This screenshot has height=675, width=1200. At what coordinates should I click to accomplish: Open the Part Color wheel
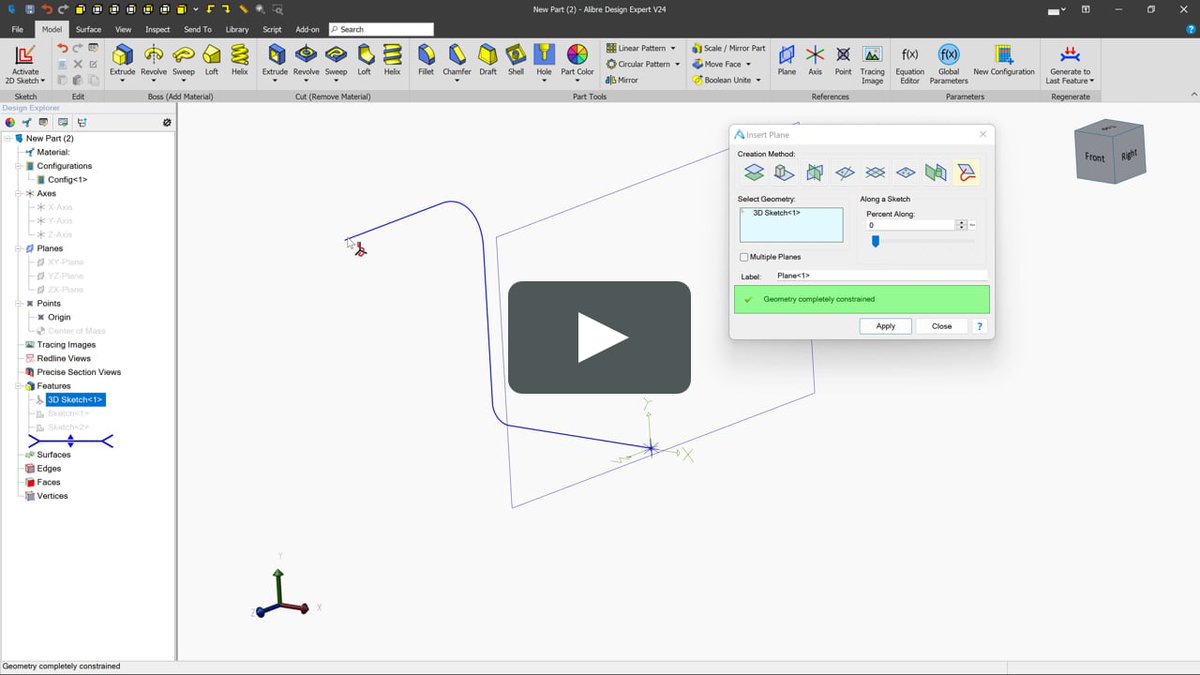pos(577,58)
